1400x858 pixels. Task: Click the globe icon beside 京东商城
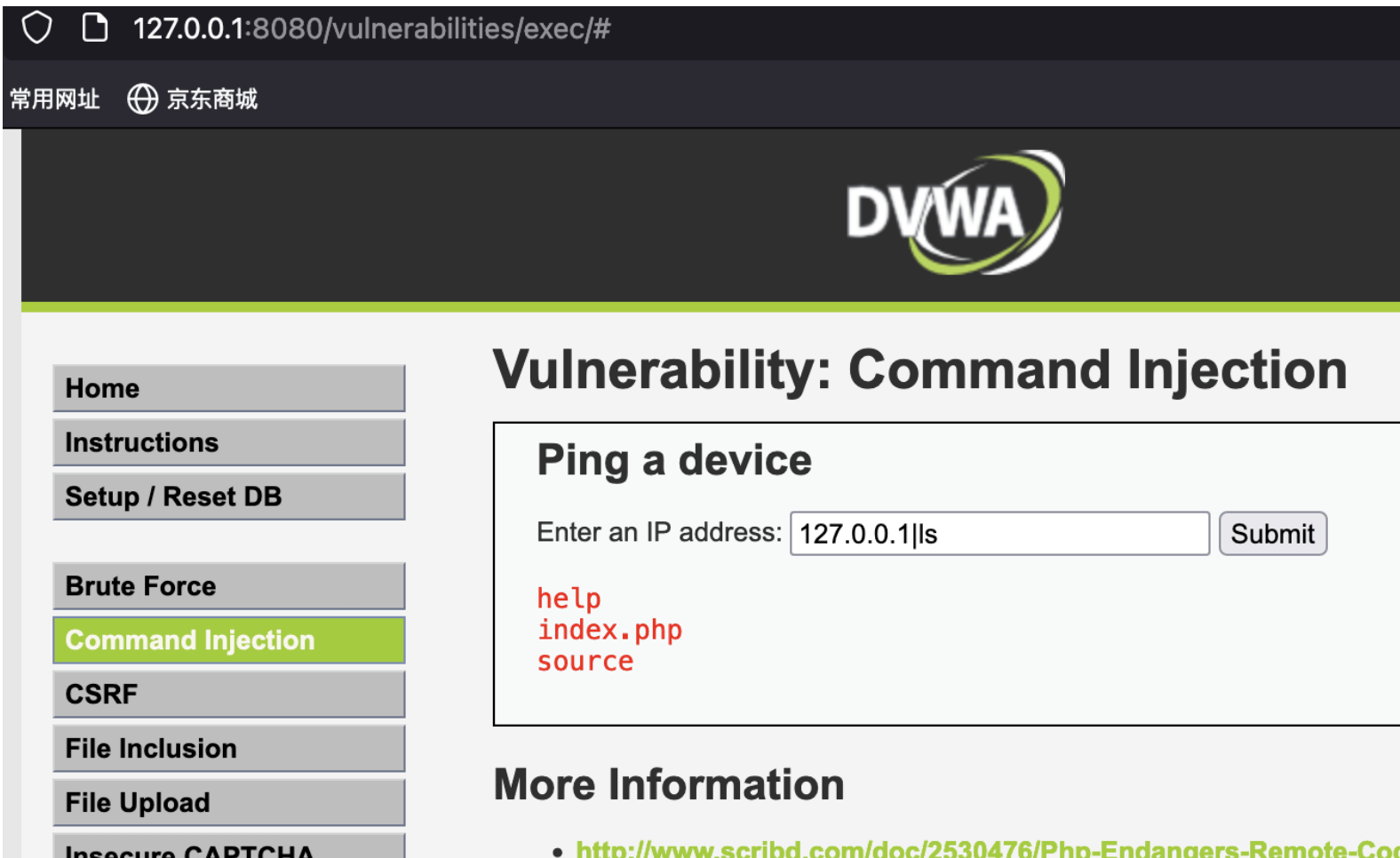[142, 99]
